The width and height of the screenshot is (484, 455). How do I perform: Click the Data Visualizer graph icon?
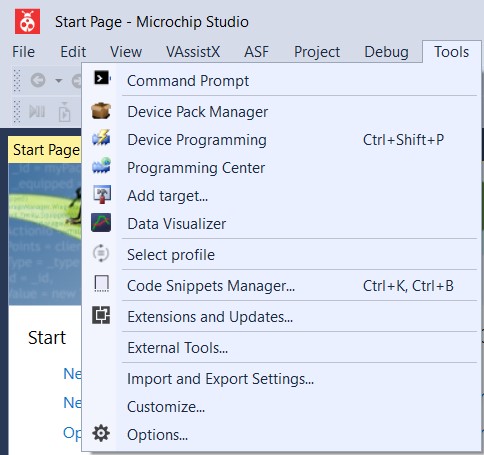[101, 223]
